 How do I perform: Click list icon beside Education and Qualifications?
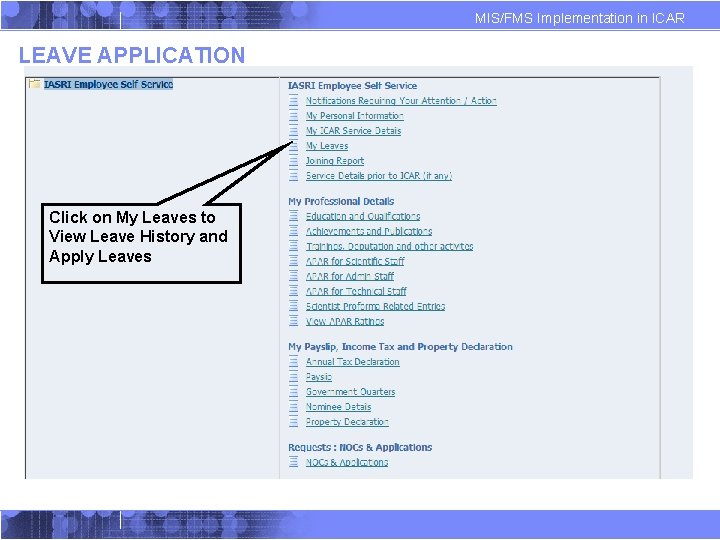[293, 216]
